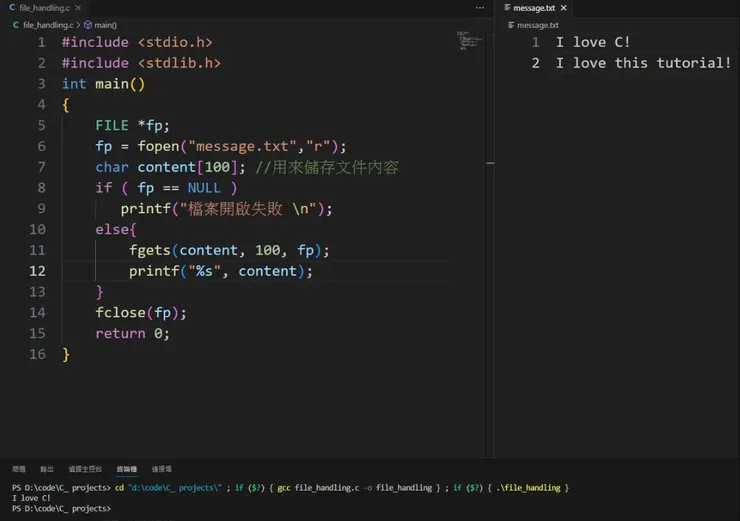Click the last terminal prompt line
The height and width of the screenshot is (521, 740).
(x=62, y=509)
